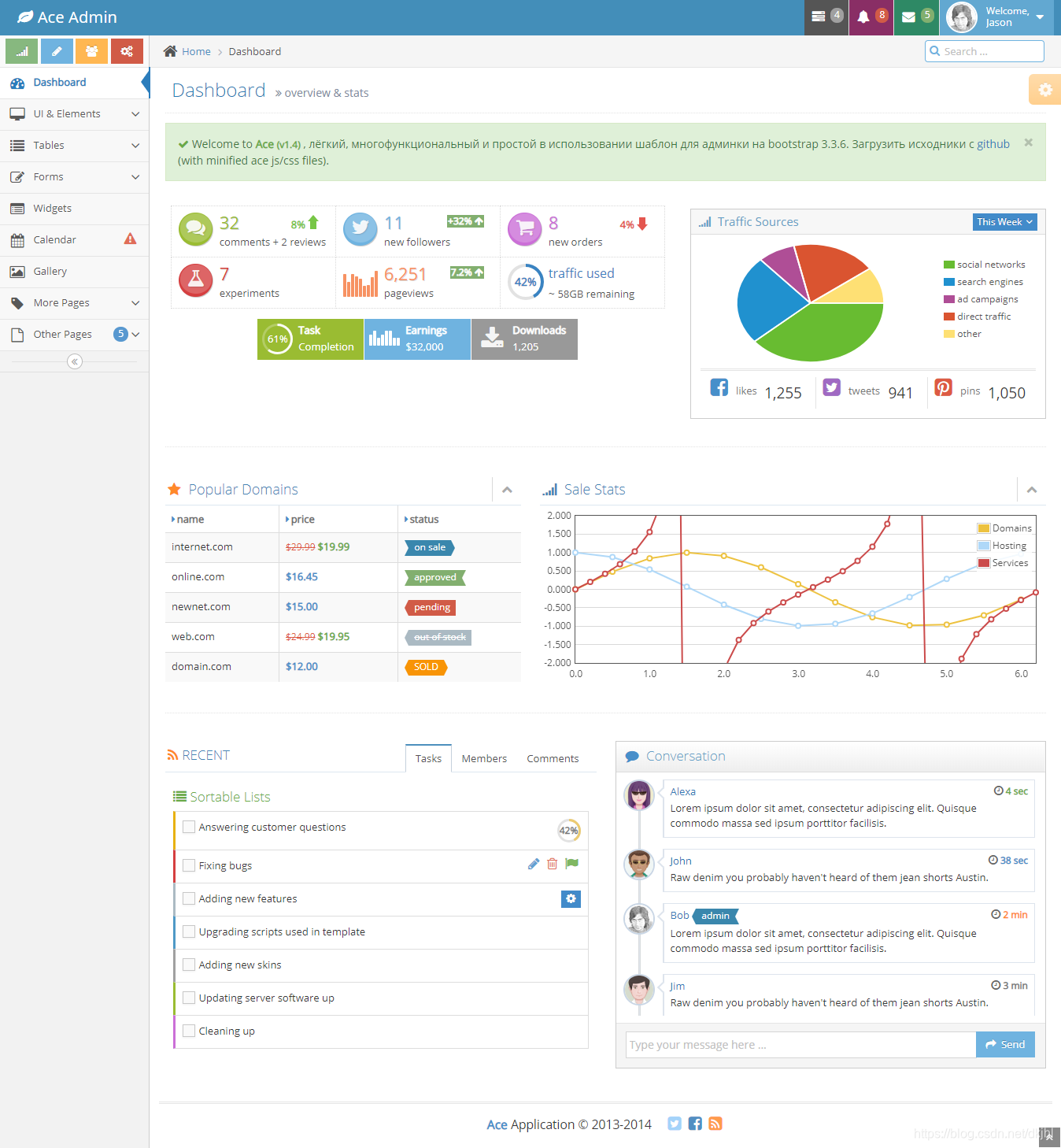Click the Earnings $32,000 button
This screenshot has height=1148, width=1061.
[417, 339]
